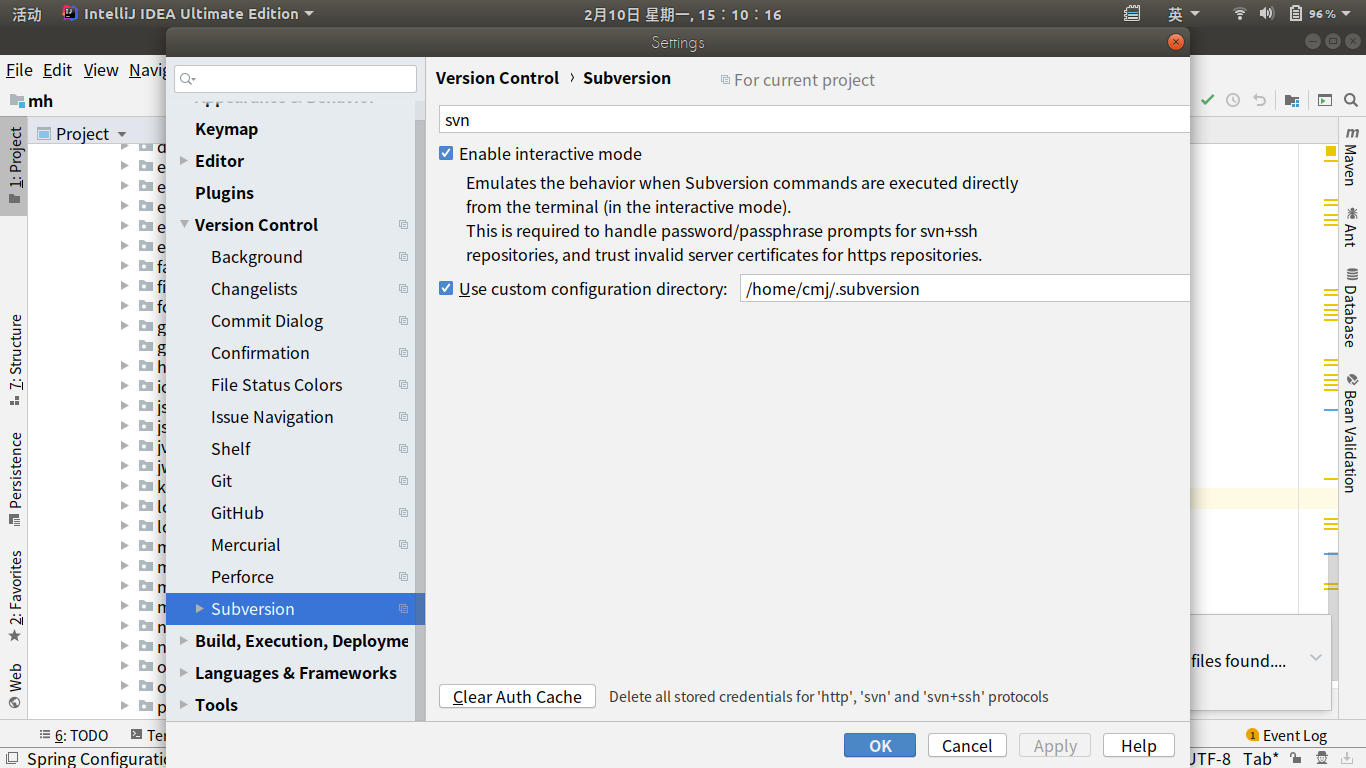Open Project Structure folder icon in IDE toolbar

point(1292,100)
